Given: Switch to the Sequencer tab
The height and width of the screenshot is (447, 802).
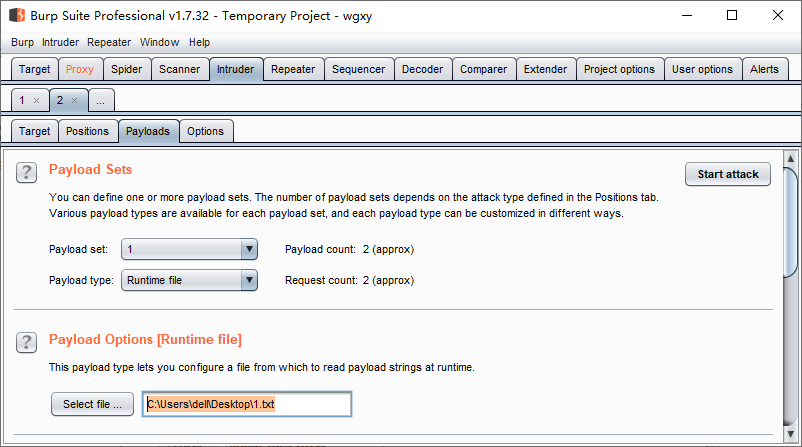Looking at the screenshot, I should pyautogui.click(x=359, y=69).
